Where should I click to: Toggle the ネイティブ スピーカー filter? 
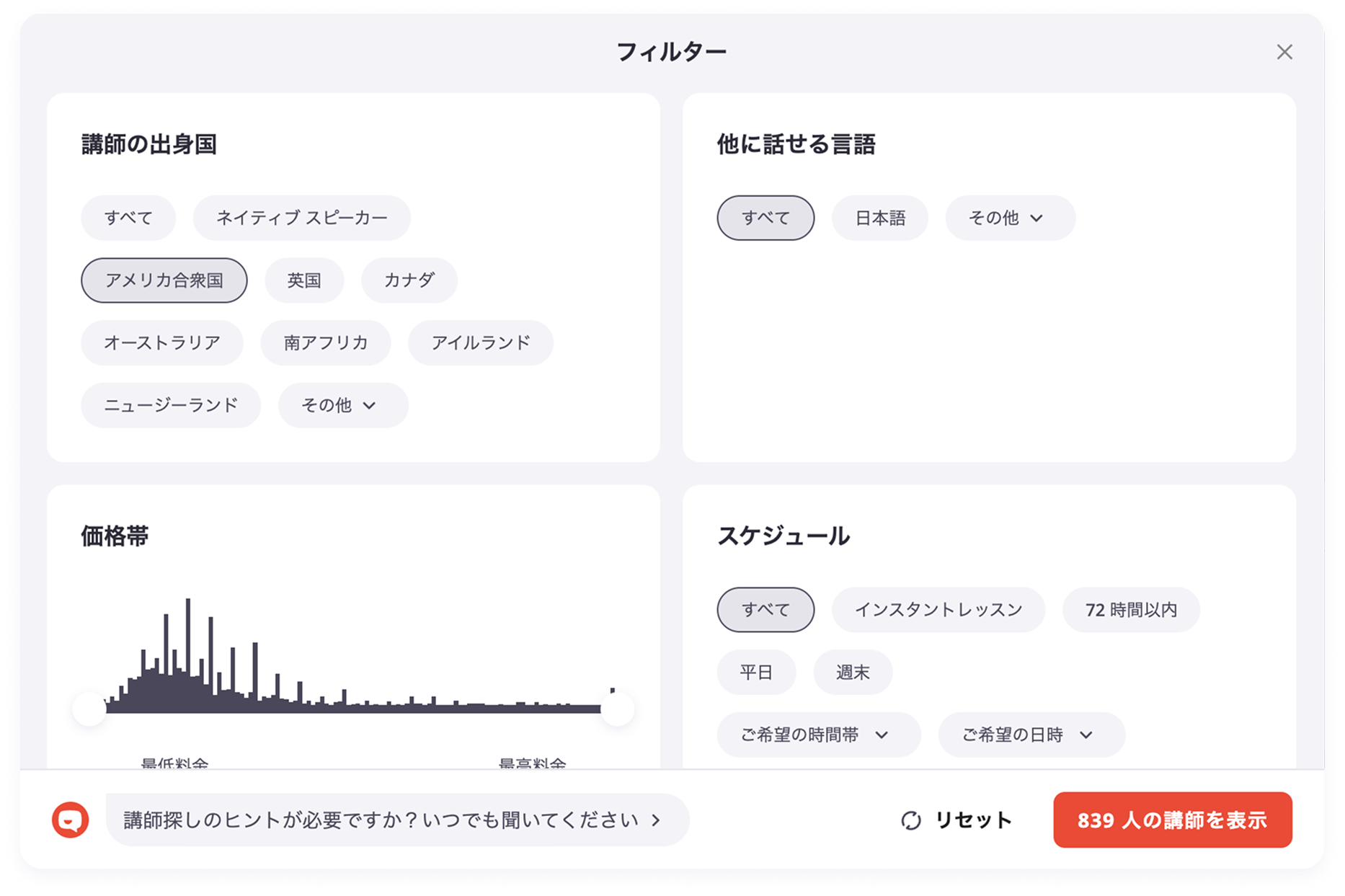(x=301, y=217)
